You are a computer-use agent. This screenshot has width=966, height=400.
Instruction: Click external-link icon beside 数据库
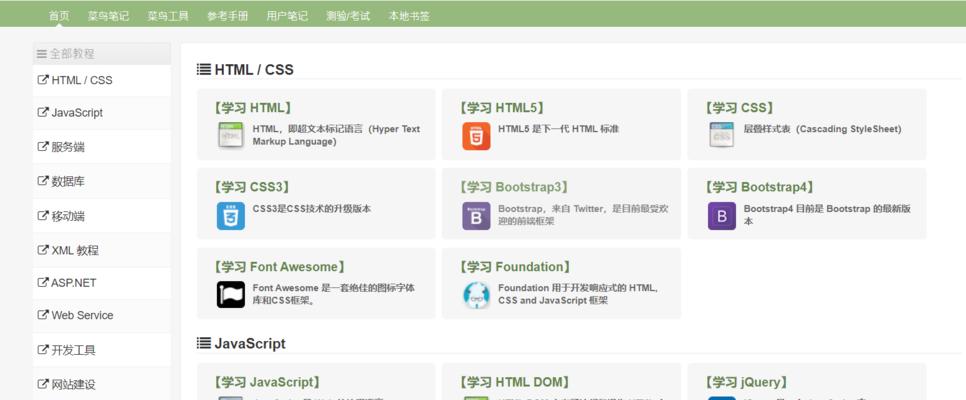click(43, 181)
